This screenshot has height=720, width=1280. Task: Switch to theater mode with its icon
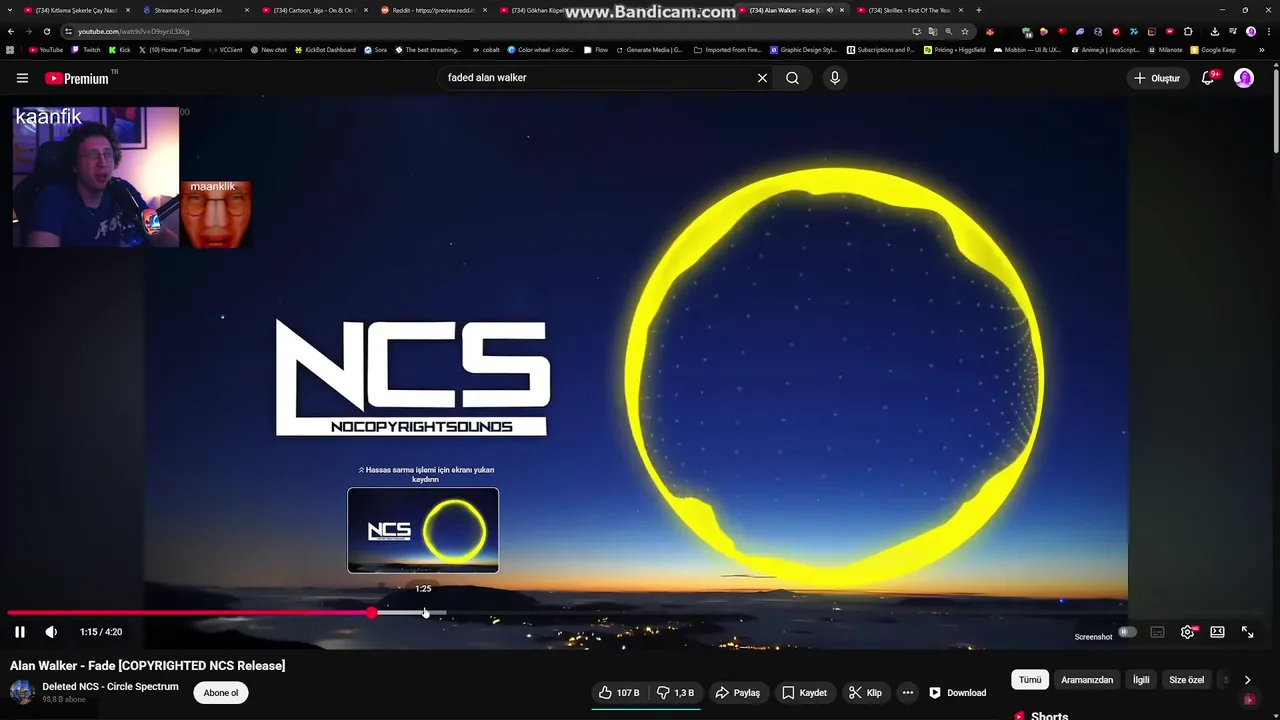click(x=1217, y=632)
